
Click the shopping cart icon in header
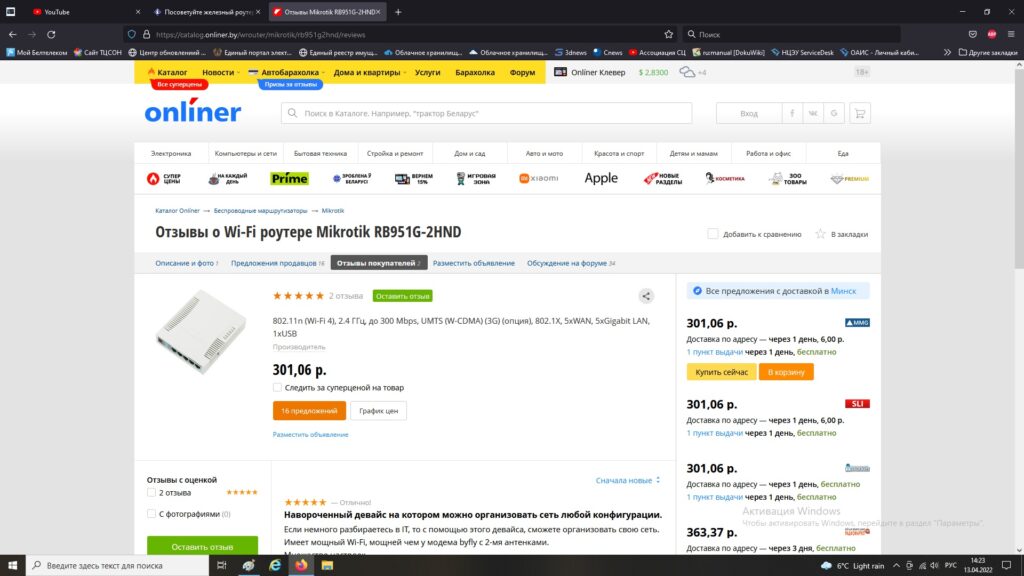coord(859,113)
